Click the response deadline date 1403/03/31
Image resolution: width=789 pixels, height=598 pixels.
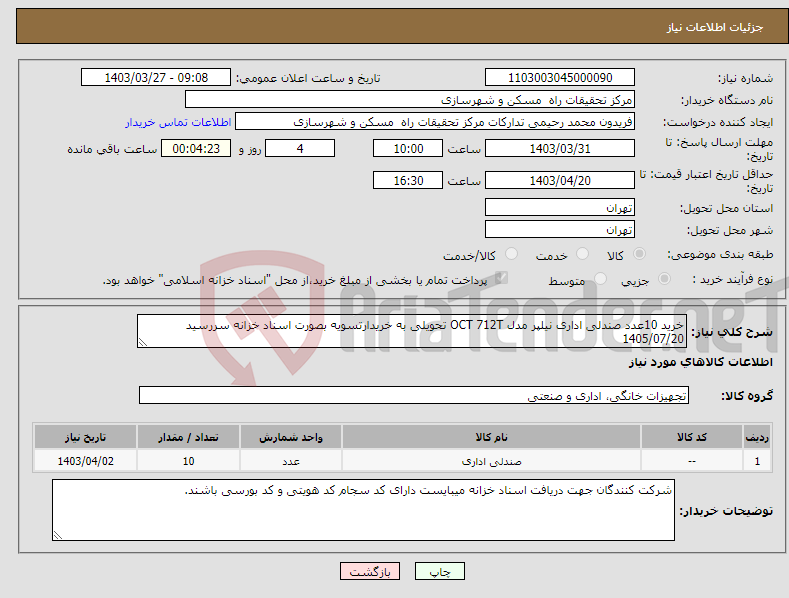coord(560,148)
